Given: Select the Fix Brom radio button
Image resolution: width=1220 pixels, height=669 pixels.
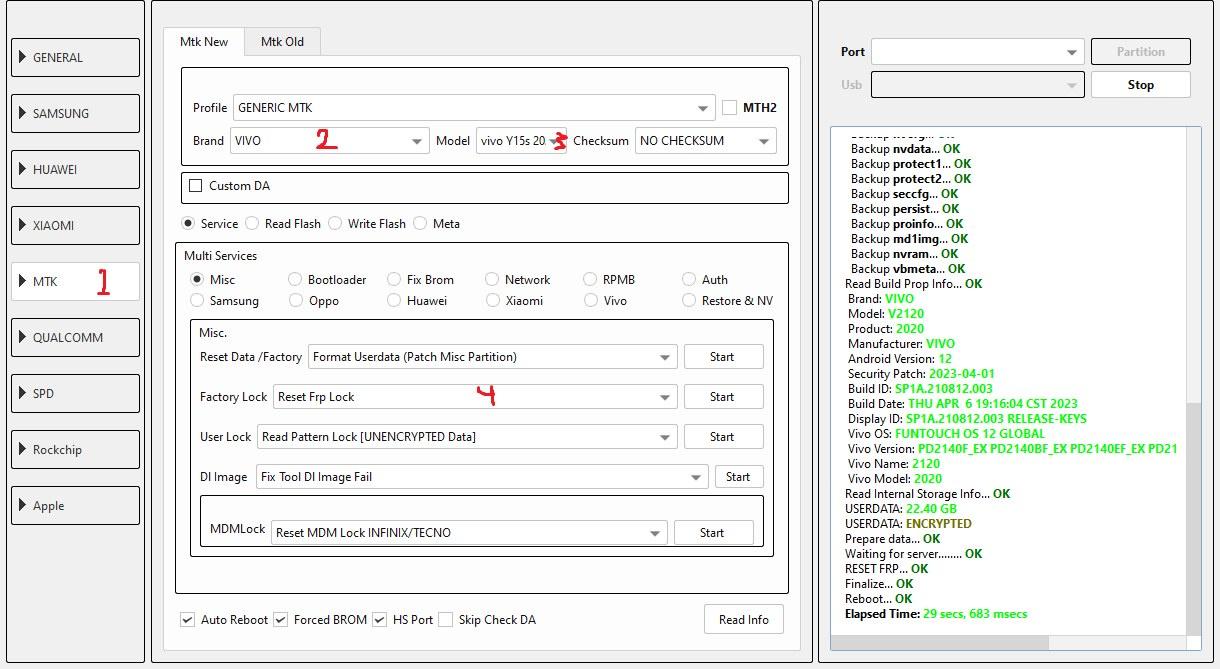Looking at the screenshot, I should click(x=394, y=279).
